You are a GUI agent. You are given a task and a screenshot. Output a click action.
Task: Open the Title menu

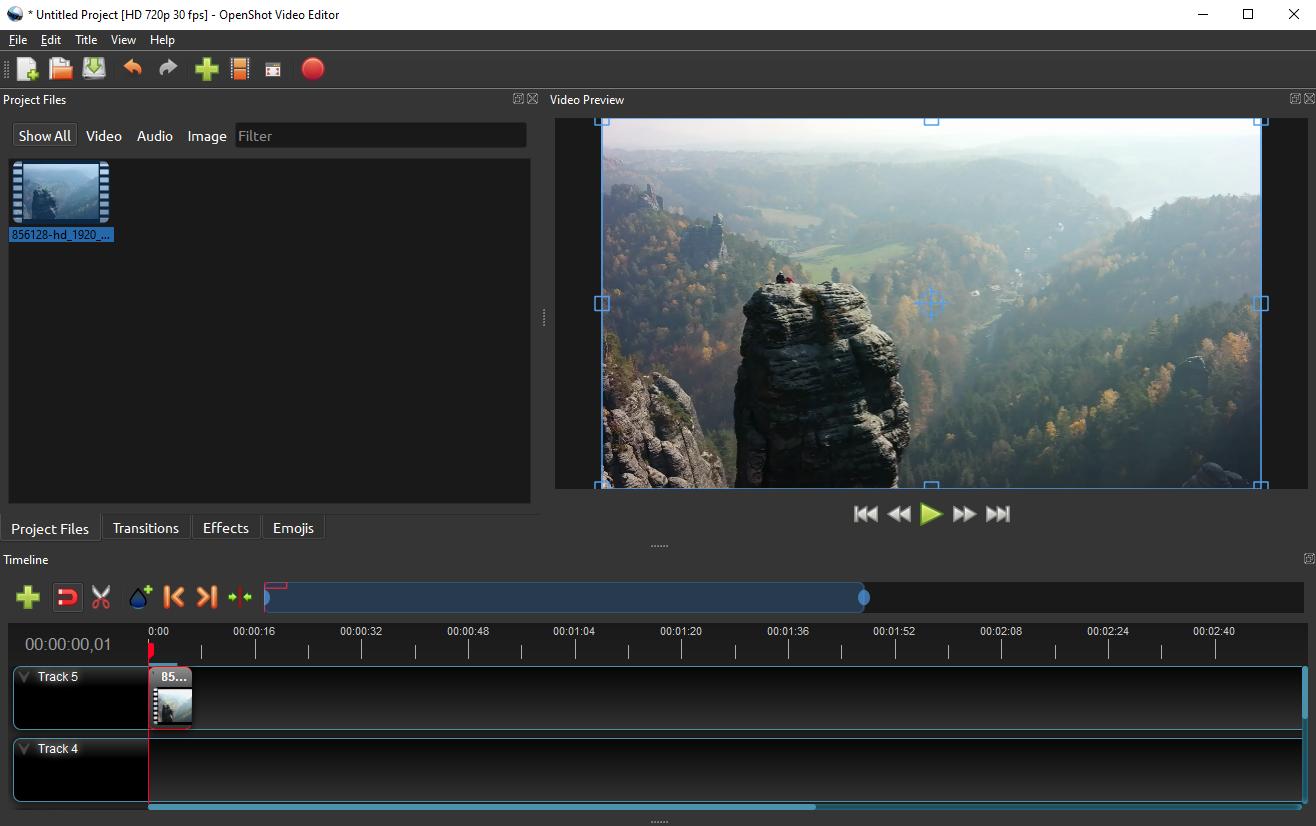85,40
